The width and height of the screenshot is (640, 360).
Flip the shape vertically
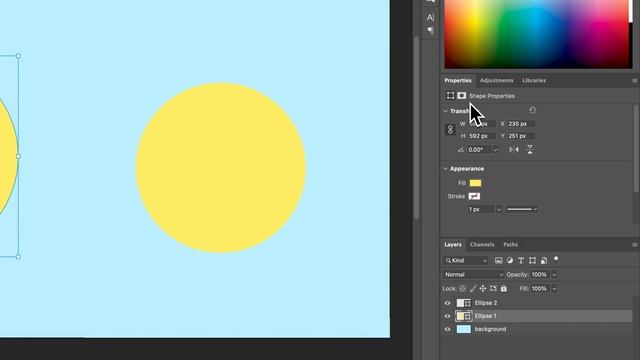click(530, 150)
